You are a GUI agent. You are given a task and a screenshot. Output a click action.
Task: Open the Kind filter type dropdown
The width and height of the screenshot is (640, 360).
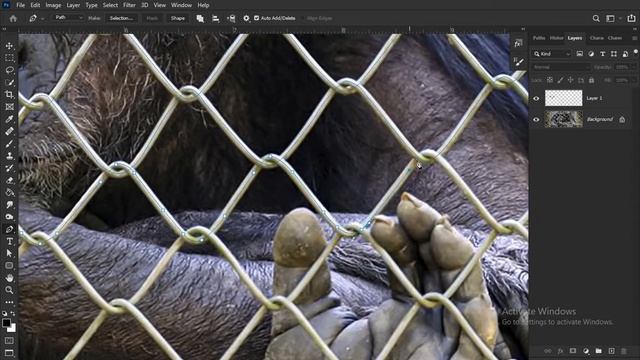coord(552,53)
